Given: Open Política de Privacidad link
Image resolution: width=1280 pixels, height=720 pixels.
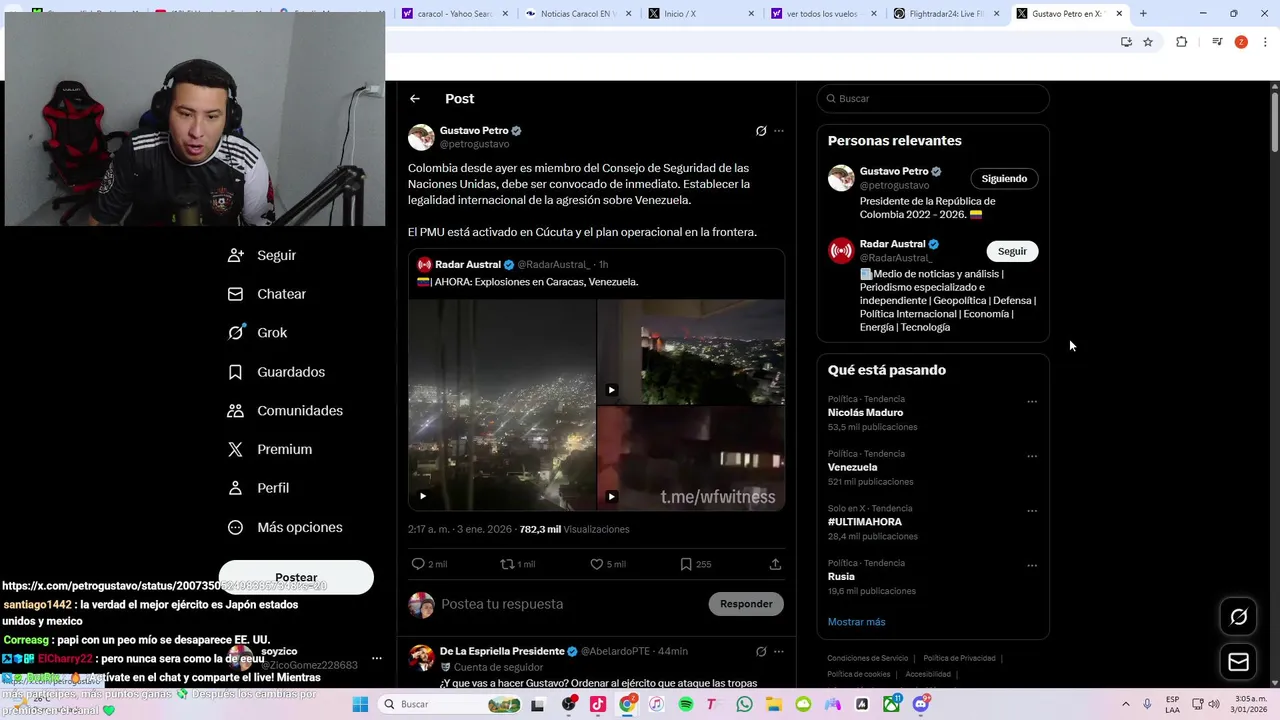Looking at the screenshot, I should point(959,658).
